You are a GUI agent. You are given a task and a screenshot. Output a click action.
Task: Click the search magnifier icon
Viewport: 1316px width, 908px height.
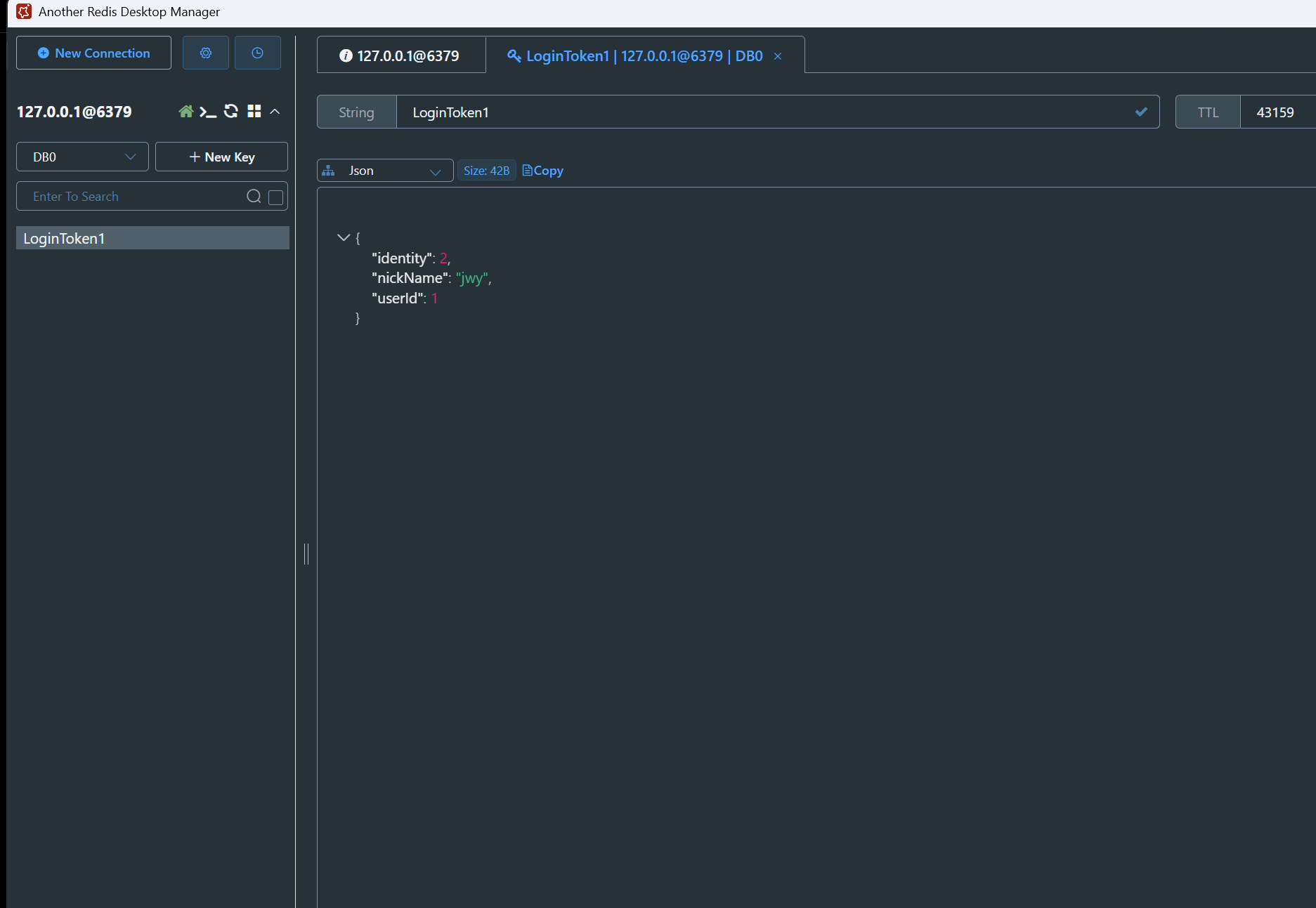(x=254, y=197)
